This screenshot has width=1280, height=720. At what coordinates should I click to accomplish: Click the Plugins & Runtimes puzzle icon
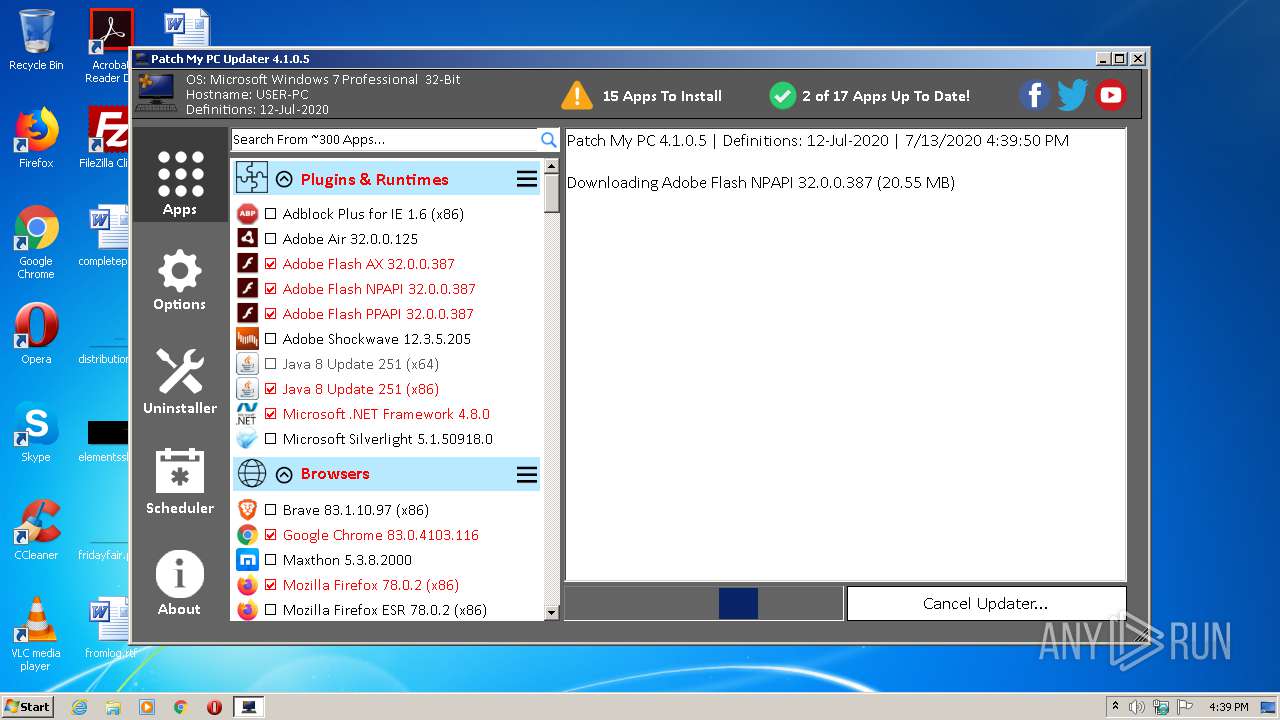252,178
